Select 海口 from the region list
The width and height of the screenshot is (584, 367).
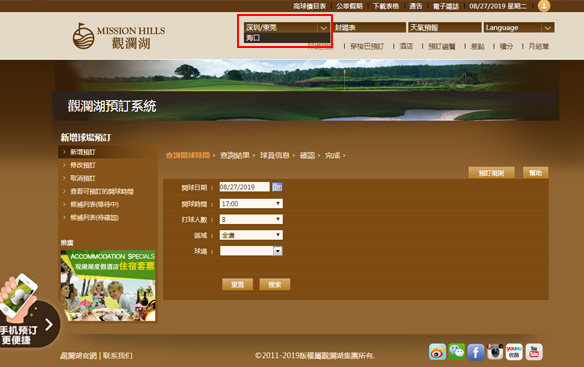click(x=286, y=38)
